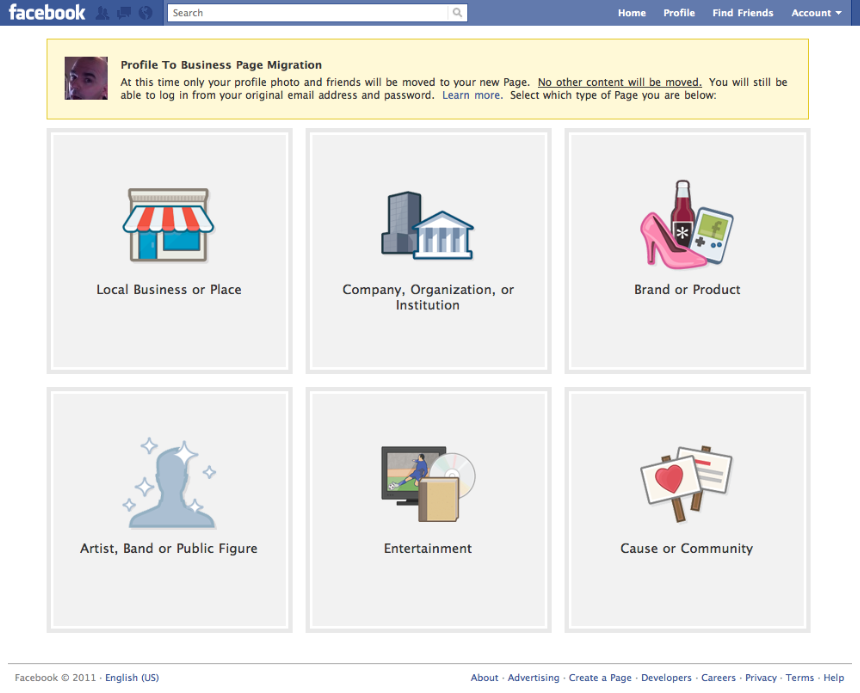860x693 pixels.
Task: Click the storefront icon for Local Business
Action: [168, 225]
